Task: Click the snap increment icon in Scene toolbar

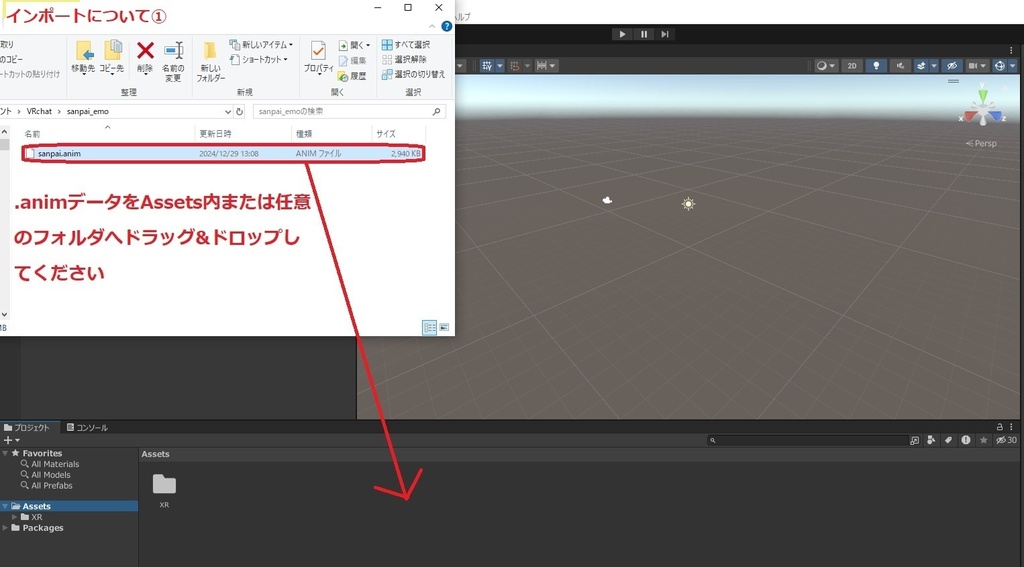Action: pos(515,65)
